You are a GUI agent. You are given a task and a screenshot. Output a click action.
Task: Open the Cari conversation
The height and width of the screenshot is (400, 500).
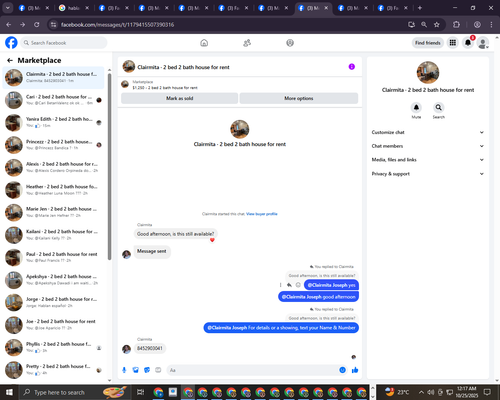coord(53,100)
